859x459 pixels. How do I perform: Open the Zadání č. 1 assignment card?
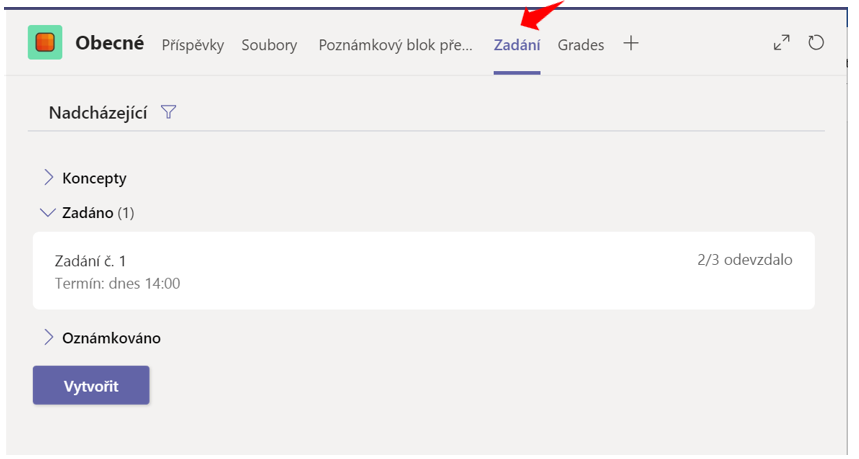tap(423, 271)
